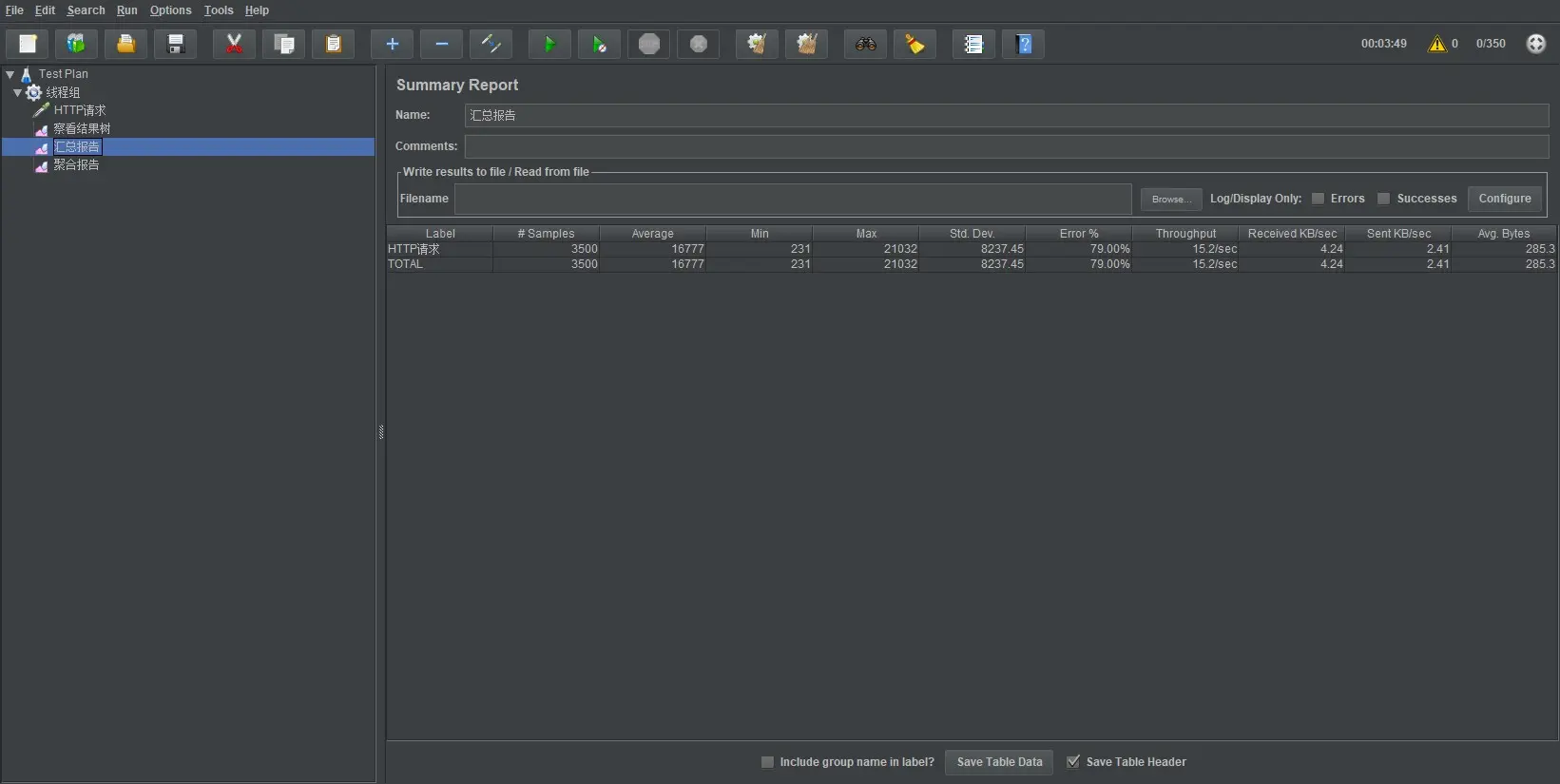Viewport: 1560px width, 784px height.
Task: Click the Label column header
Action: point(440,234)
